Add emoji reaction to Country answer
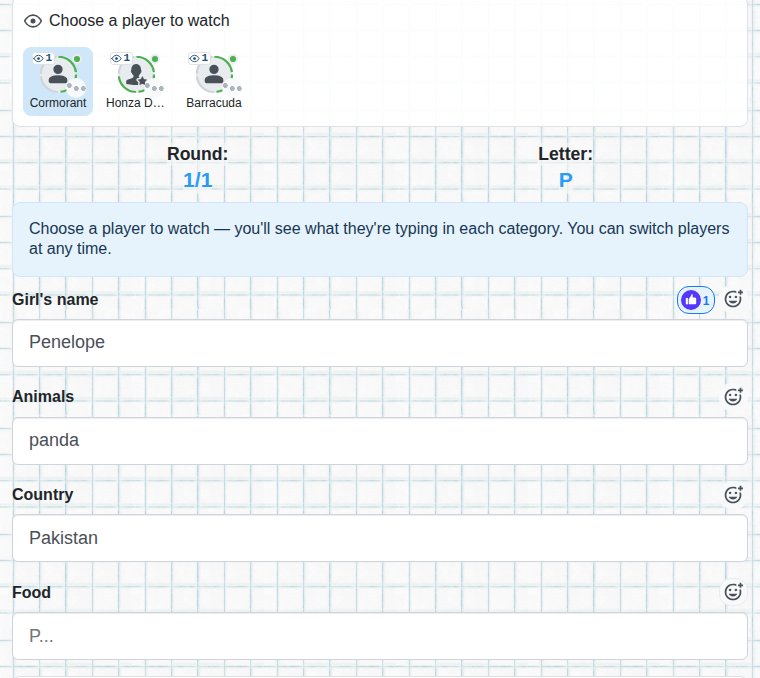 pyautogui.click(x=733, y=495)
